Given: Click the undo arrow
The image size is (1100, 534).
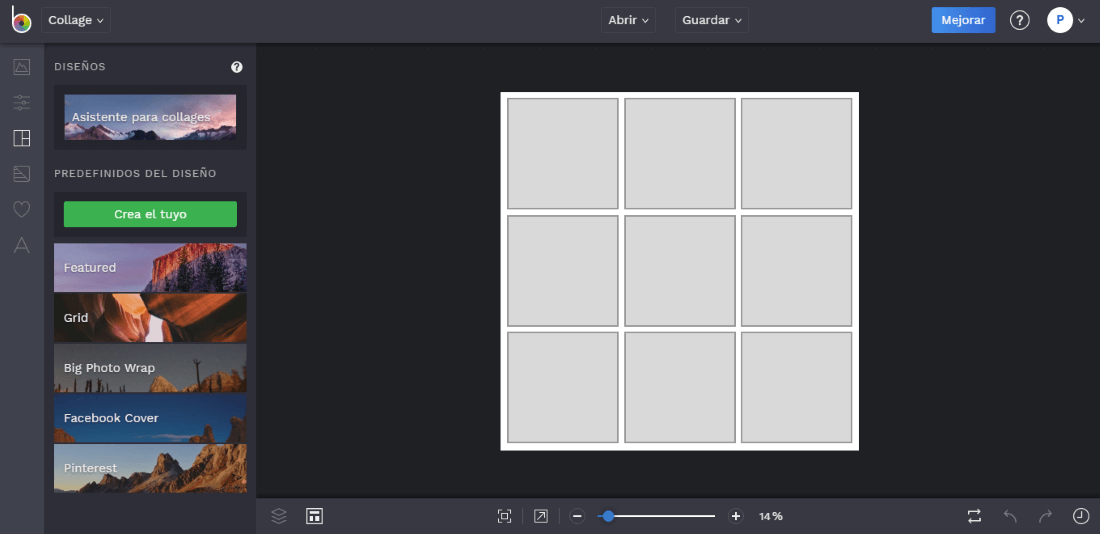Looking at the screenshot, I should coord(1010,516).
